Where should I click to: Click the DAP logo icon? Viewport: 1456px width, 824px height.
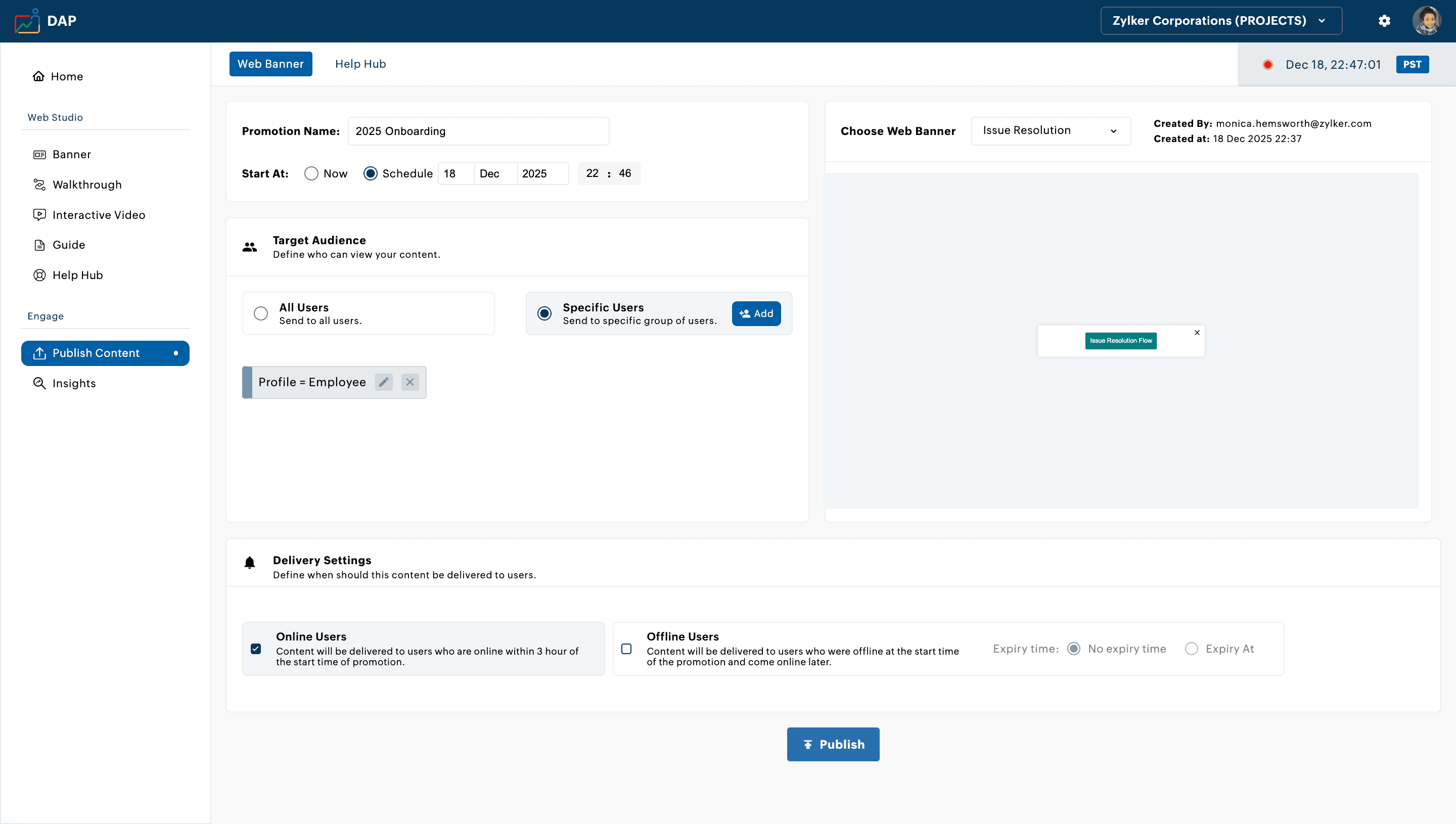coord(27,21)
